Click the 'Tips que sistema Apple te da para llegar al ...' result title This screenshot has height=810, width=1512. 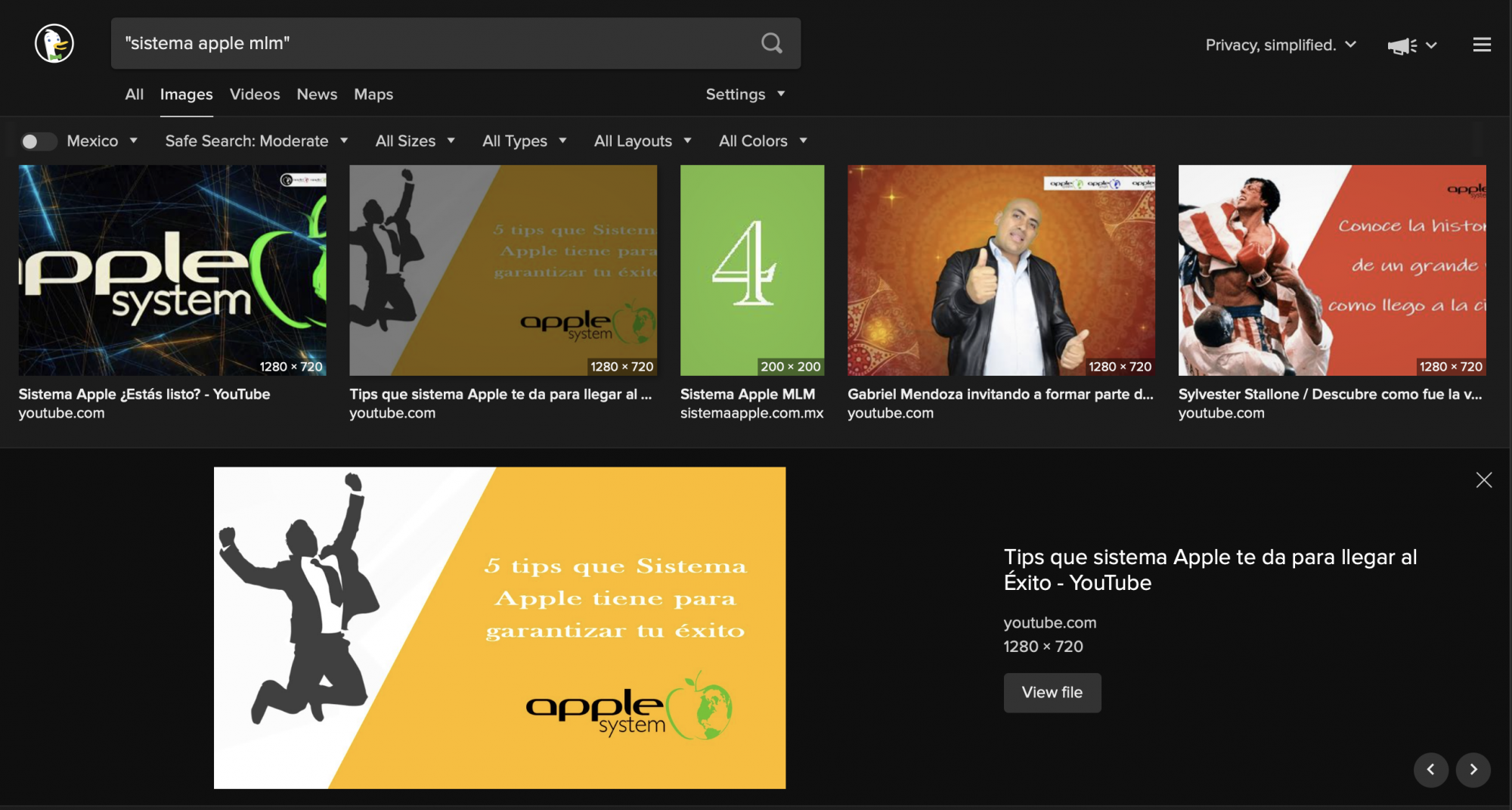[500, 394]
